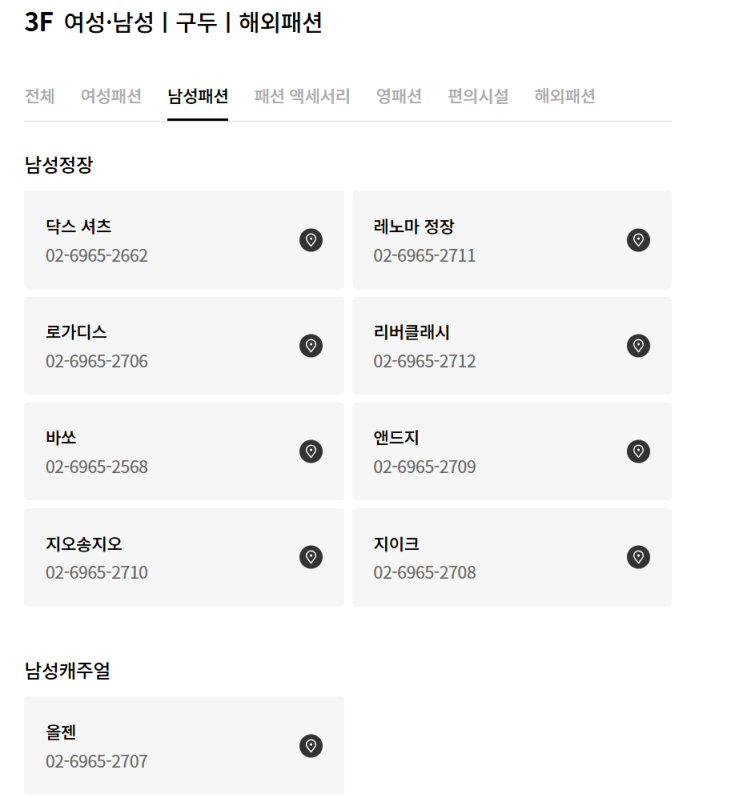The width and height of the screenshot is (743, 798).
Task: Select the 편의시설 tab
Action: [x=478, y=96]
